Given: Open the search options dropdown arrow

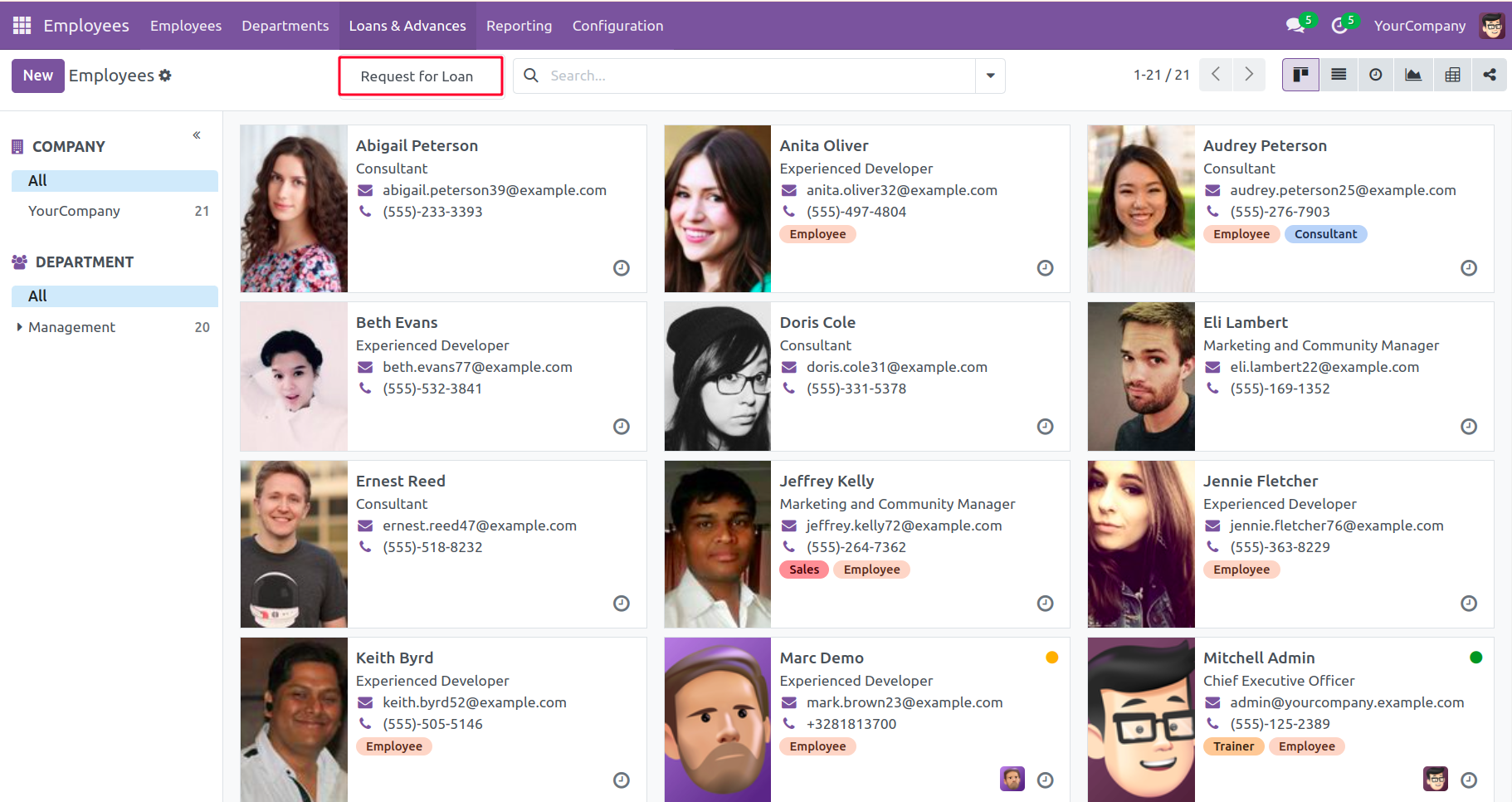Looking at the screenshot, I should click(990, 76).
